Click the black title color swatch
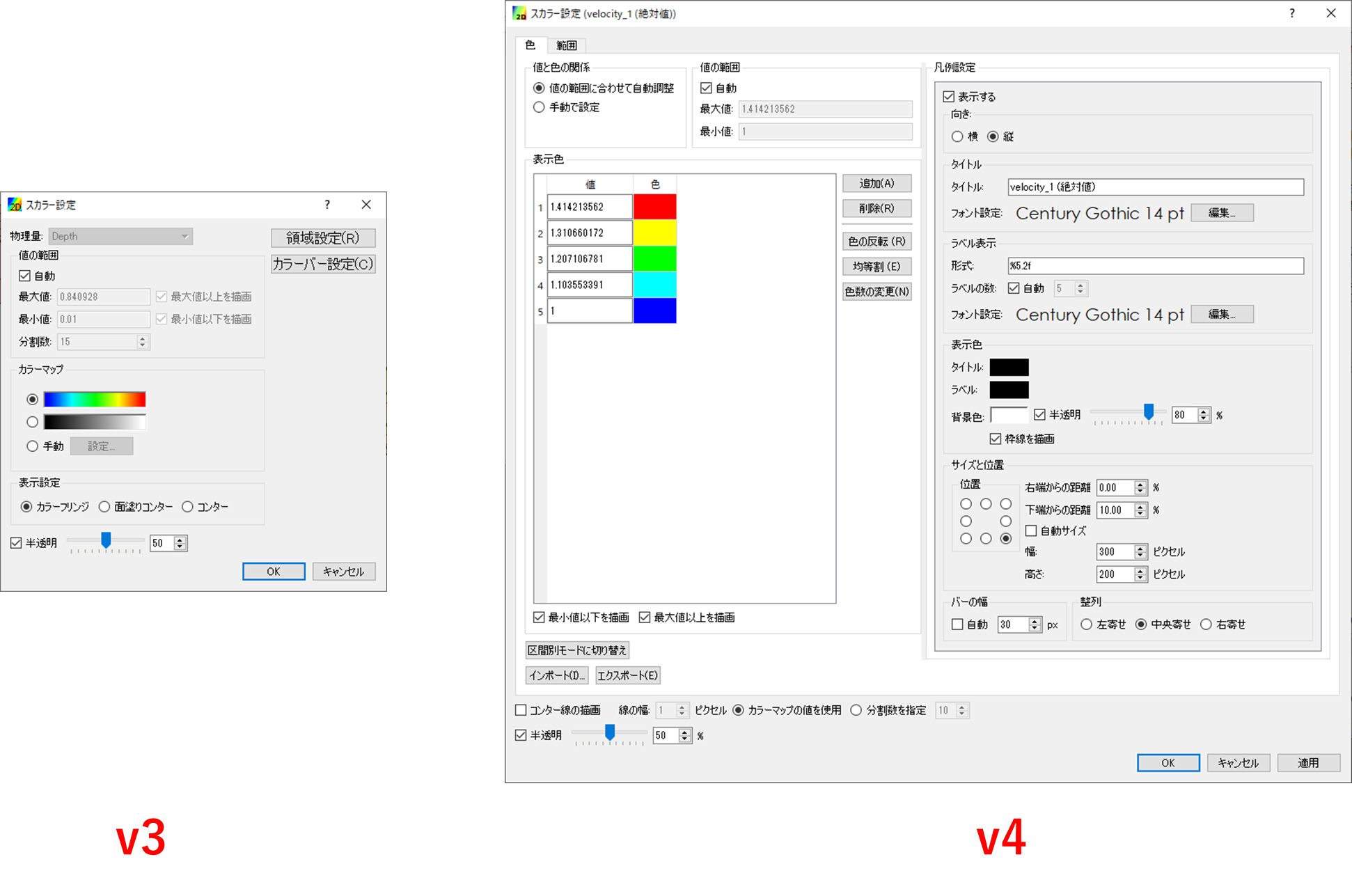The image size is (1352, 896). [x=1008, y=368]
